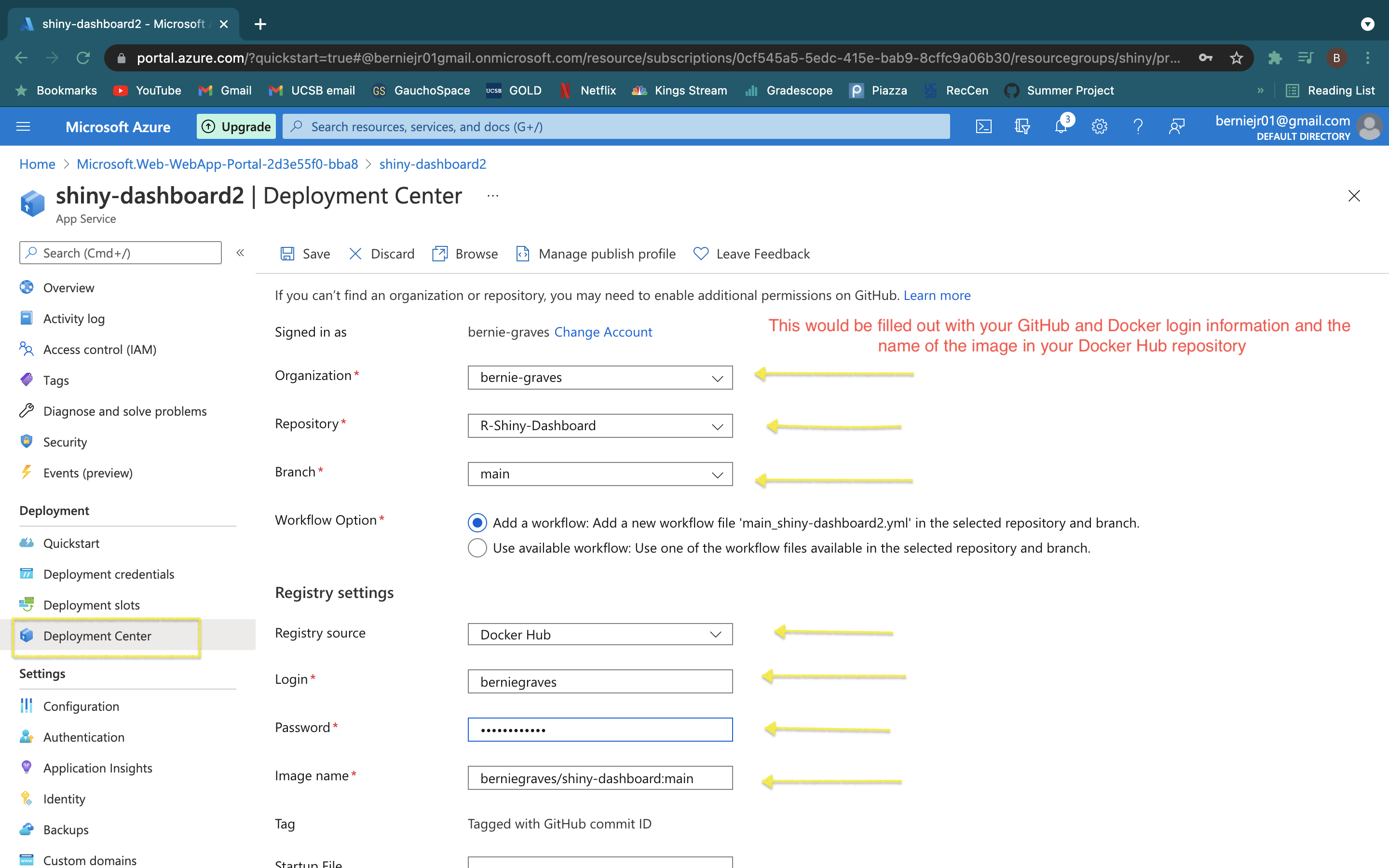This screenshot has height=868, width=1389.
Task: Open Azure Cloud Shell icon
Action: point(983,126)
